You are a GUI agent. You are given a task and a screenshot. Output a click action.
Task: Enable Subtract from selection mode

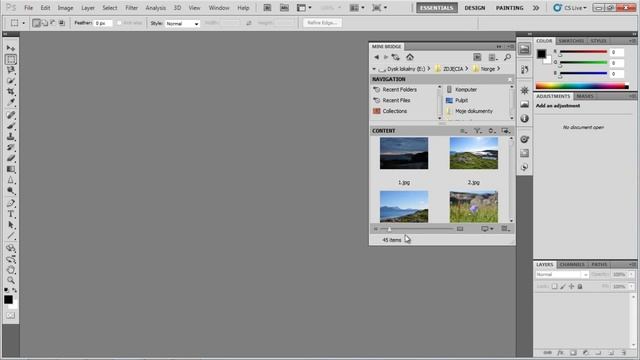53,23
